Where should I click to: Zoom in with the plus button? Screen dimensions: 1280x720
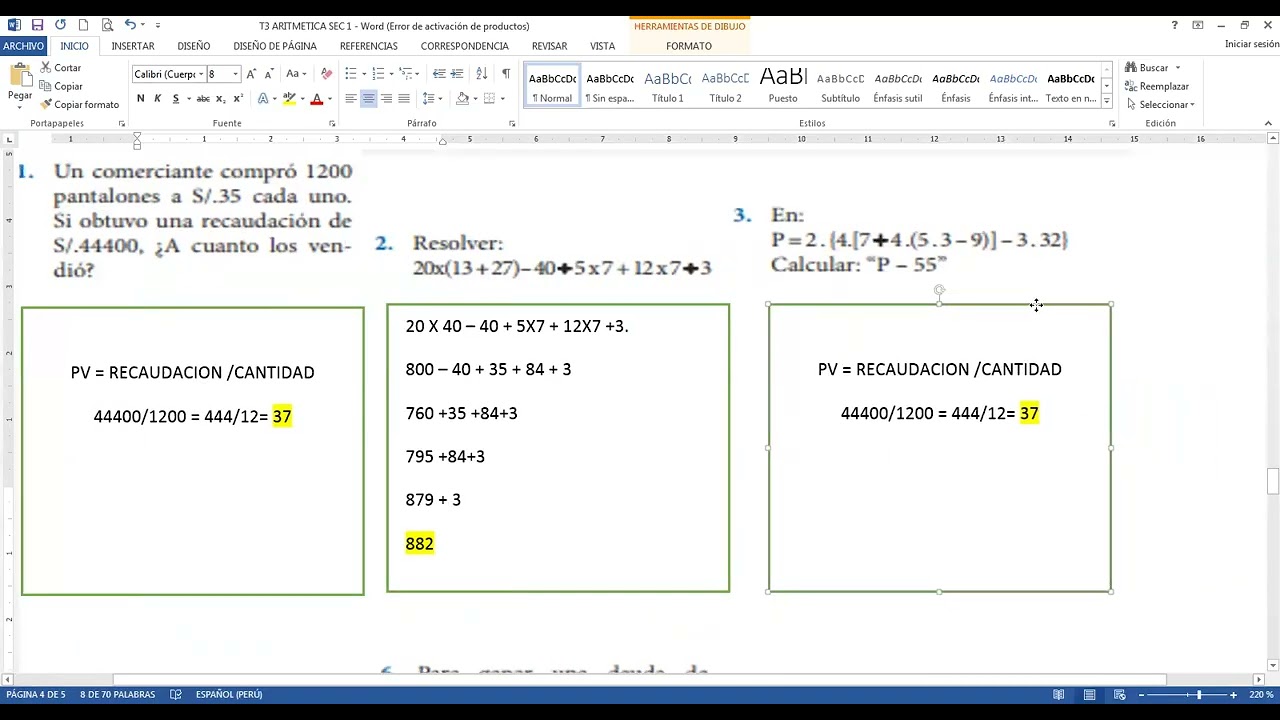(1233, 694)
